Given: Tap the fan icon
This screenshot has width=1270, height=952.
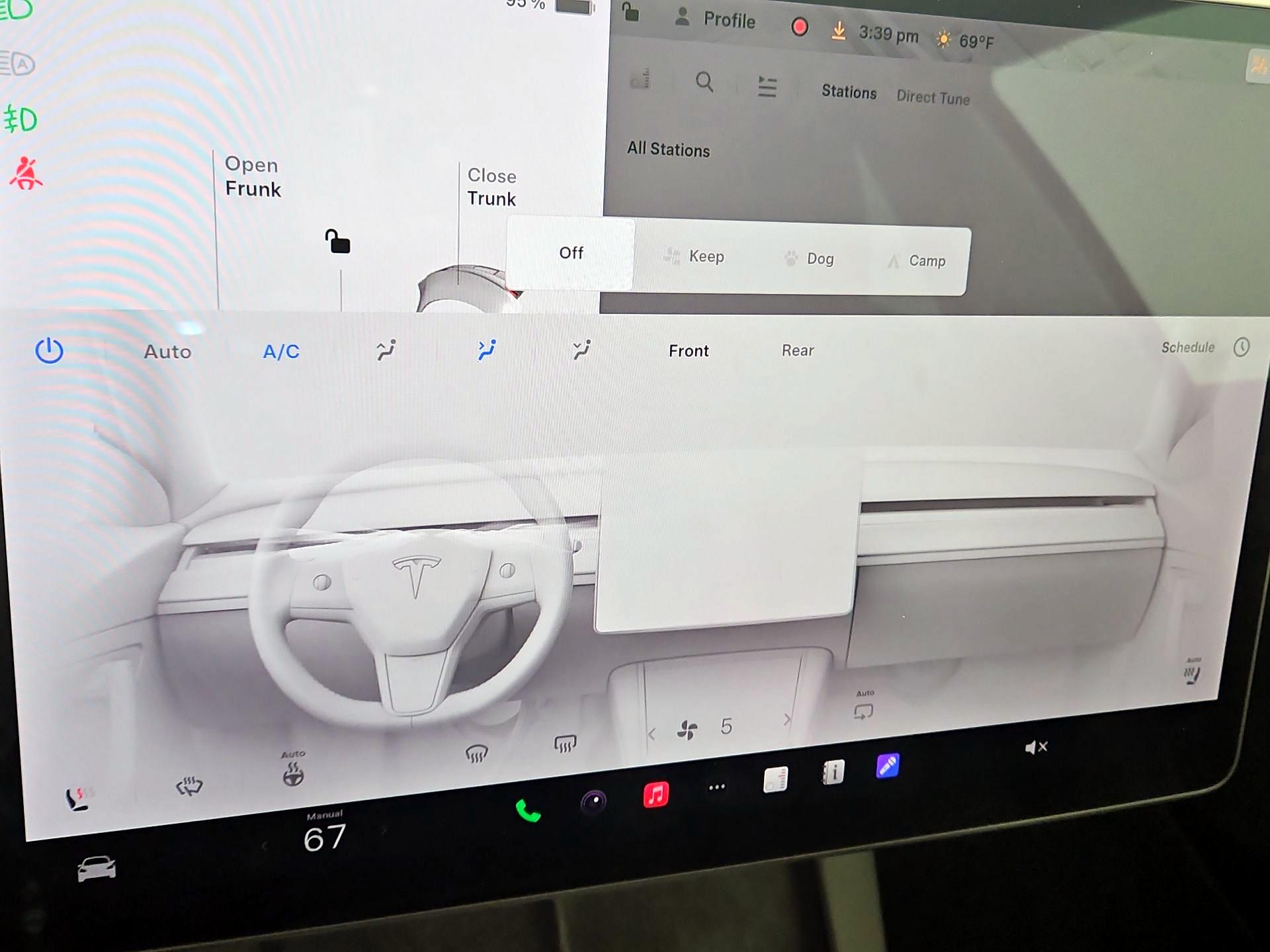Looking at the screenshot, I should (687, 730).
